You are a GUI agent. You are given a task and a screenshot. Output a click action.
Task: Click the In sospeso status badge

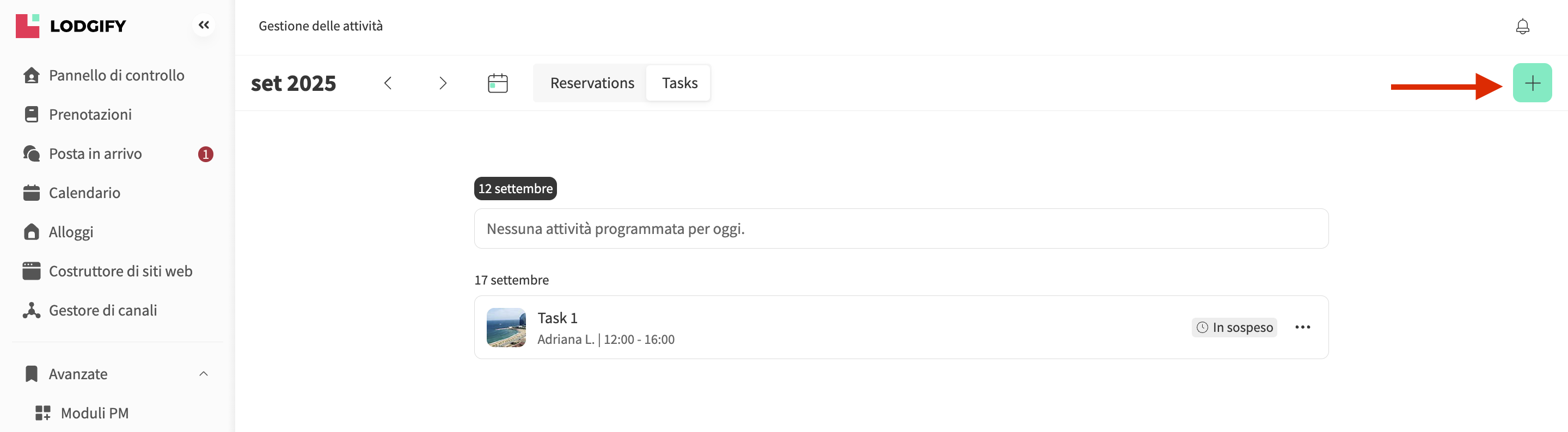[x=1234, y=328]
